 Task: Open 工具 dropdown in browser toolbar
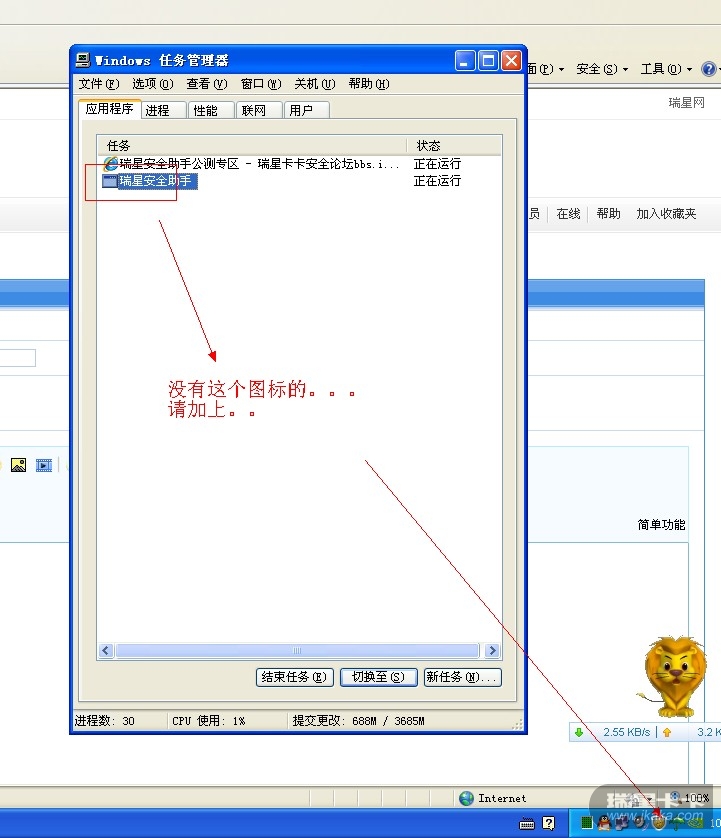(x=666, y=69)
